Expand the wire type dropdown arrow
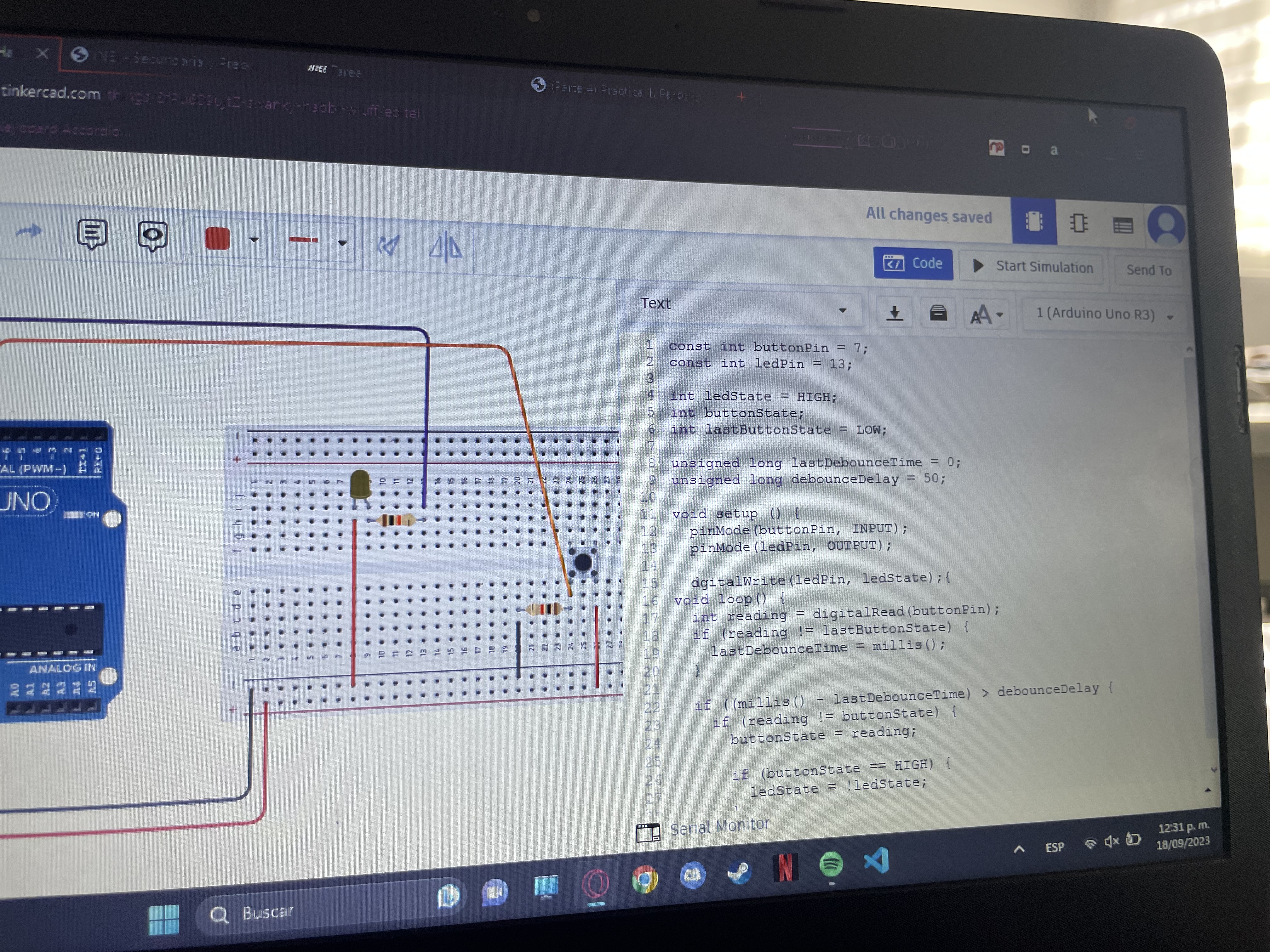The width and height of the screenshot is (1270, 952). 342,243
